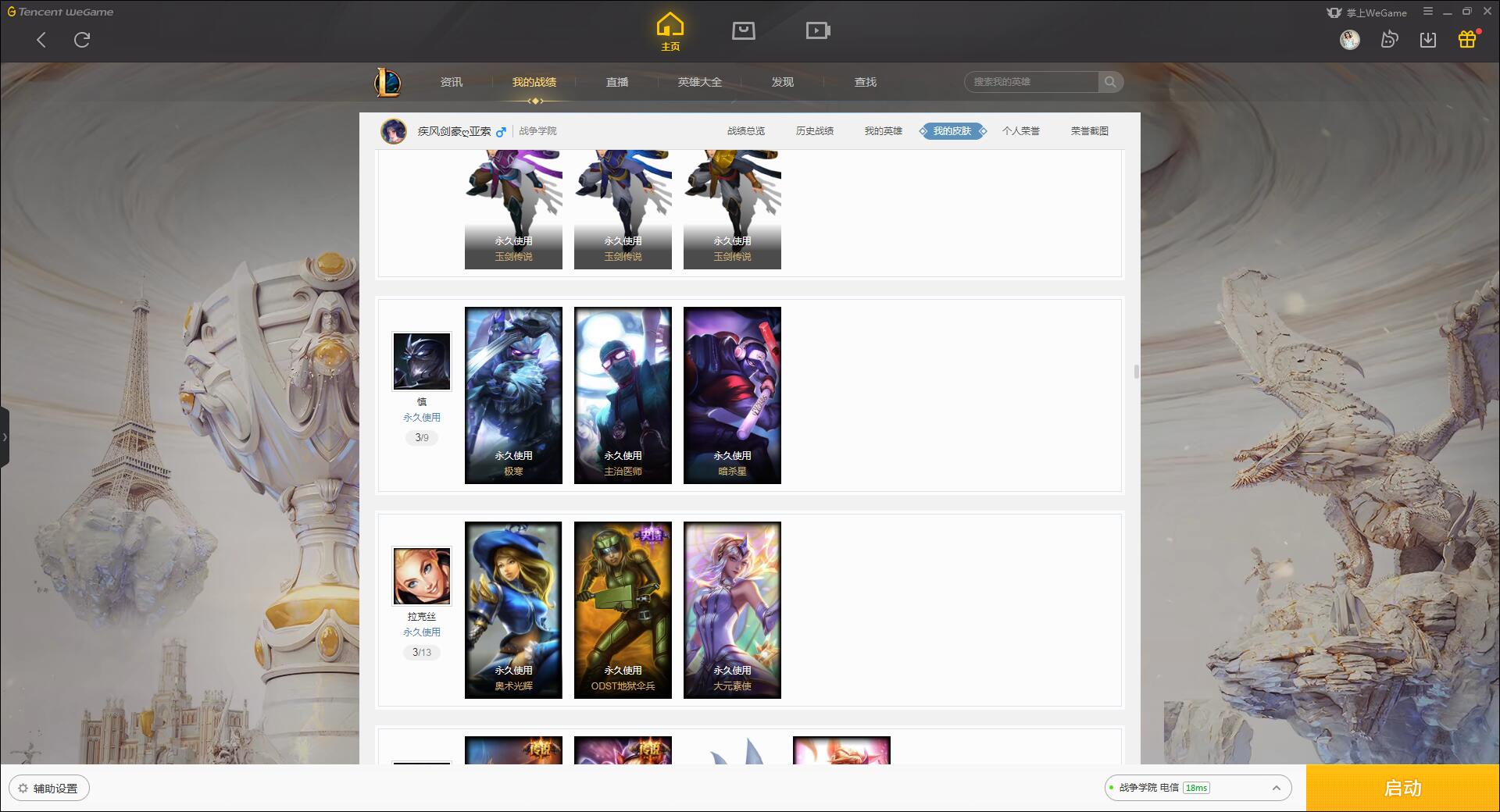
Task: Open the middle 玉剑传说 skin card
Action: click(623, 209)
